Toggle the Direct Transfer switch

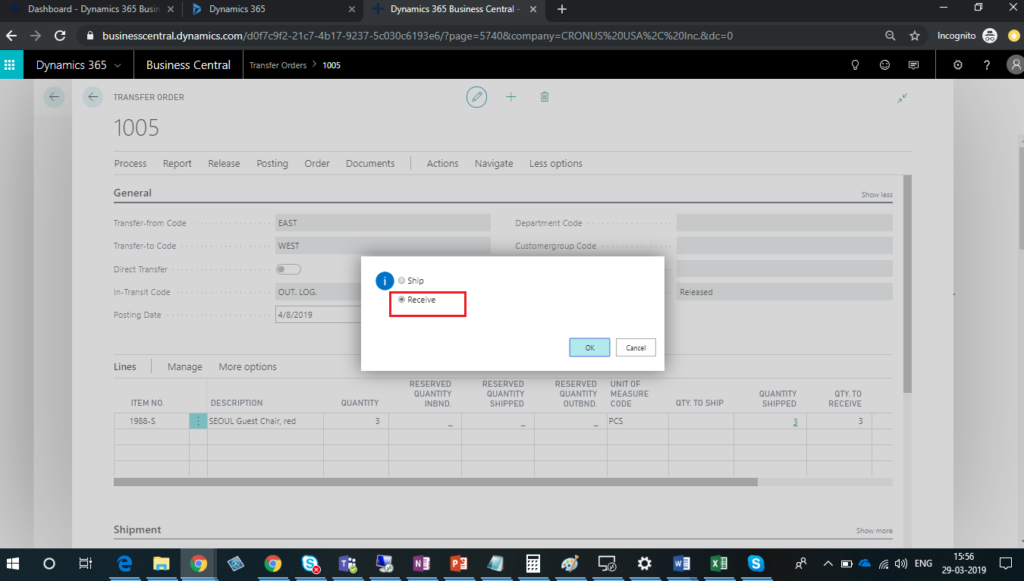pos(288,269)
